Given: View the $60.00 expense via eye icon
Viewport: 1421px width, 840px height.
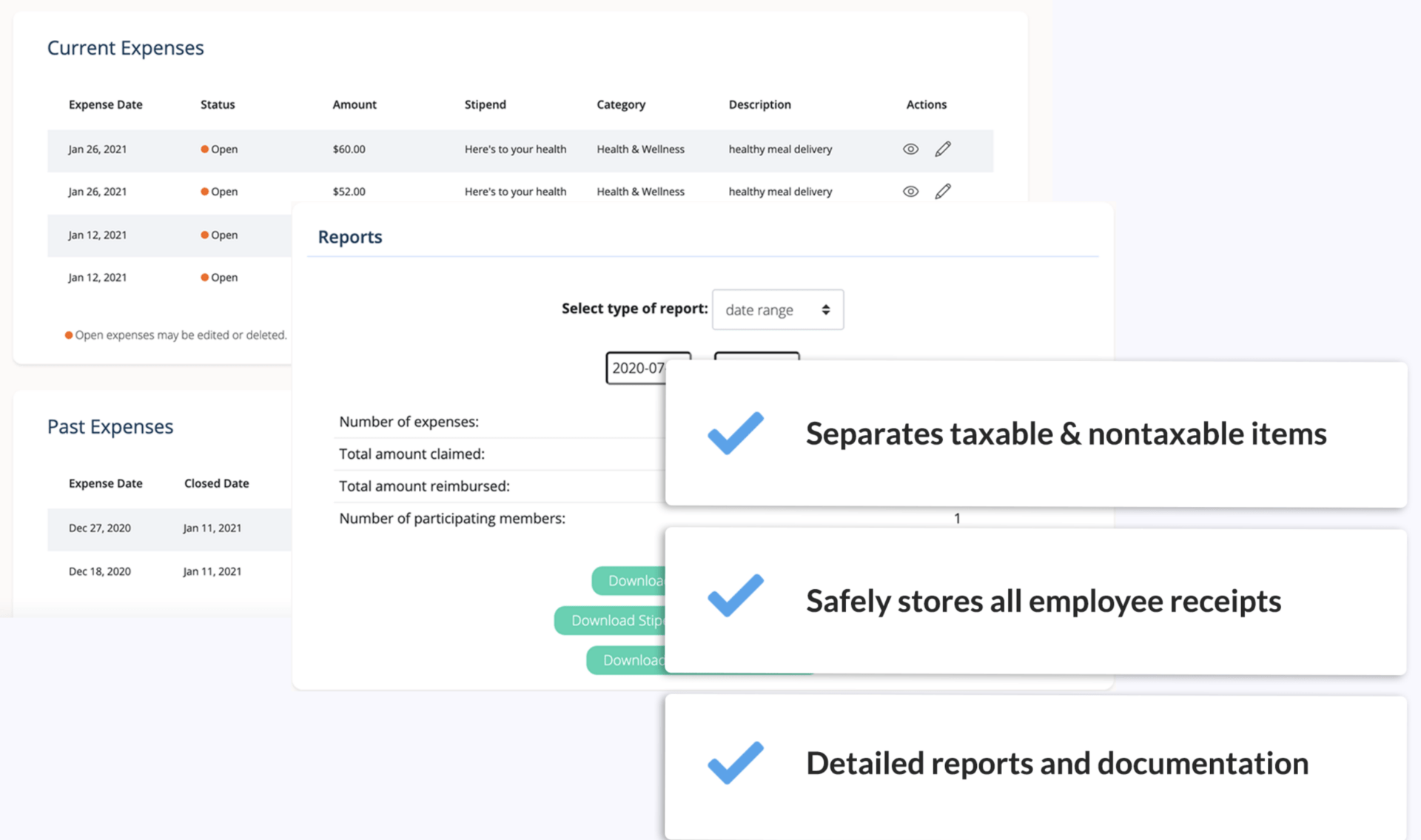Looking at the screenshot, I should coord(910,149).
